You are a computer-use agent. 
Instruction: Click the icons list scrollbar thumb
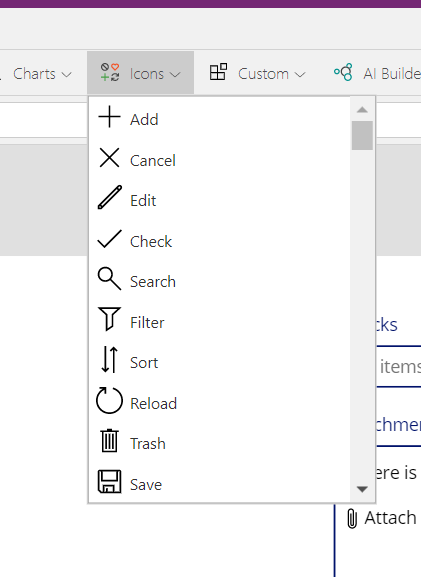362,135
